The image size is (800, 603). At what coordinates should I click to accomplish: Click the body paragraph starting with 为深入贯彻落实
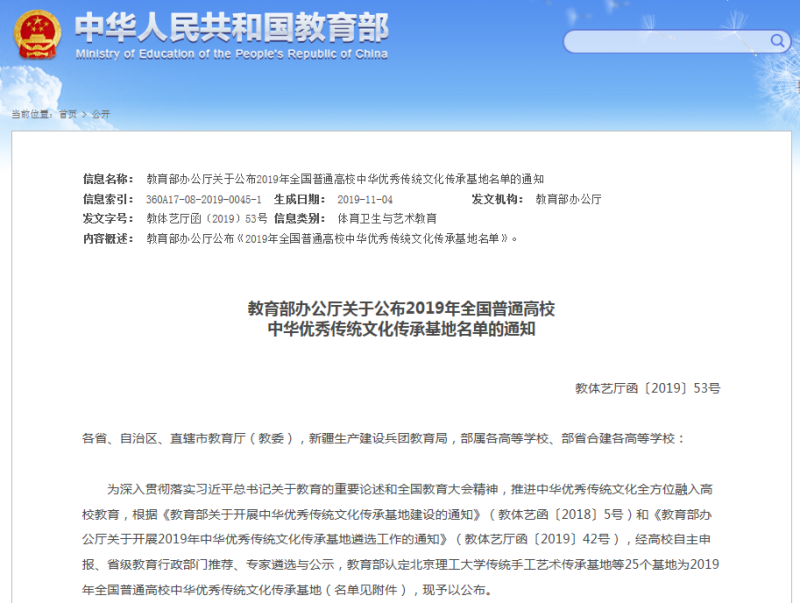(400, 540)
